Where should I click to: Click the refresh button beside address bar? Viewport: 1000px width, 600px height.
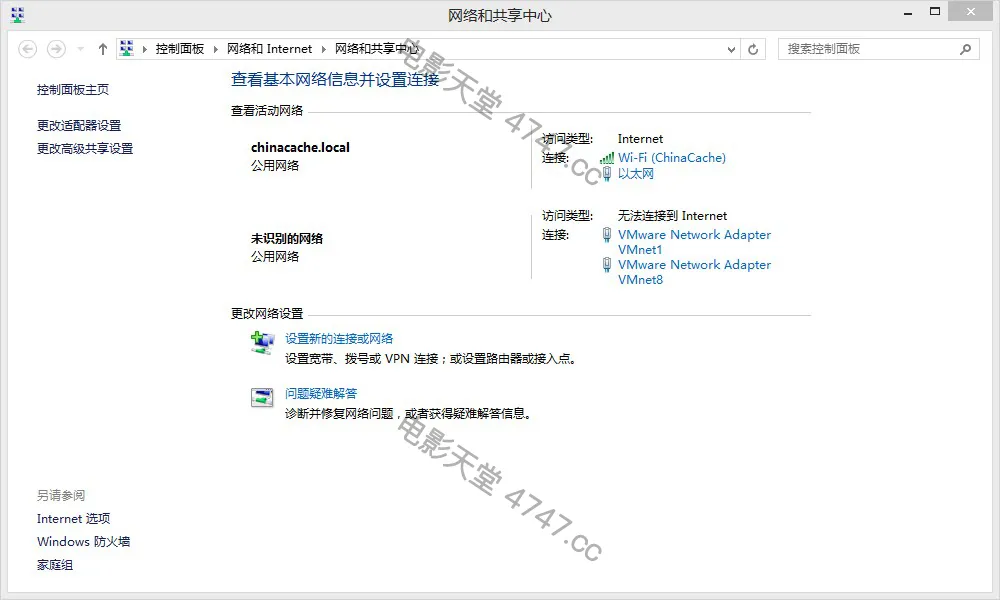(754, 49)
